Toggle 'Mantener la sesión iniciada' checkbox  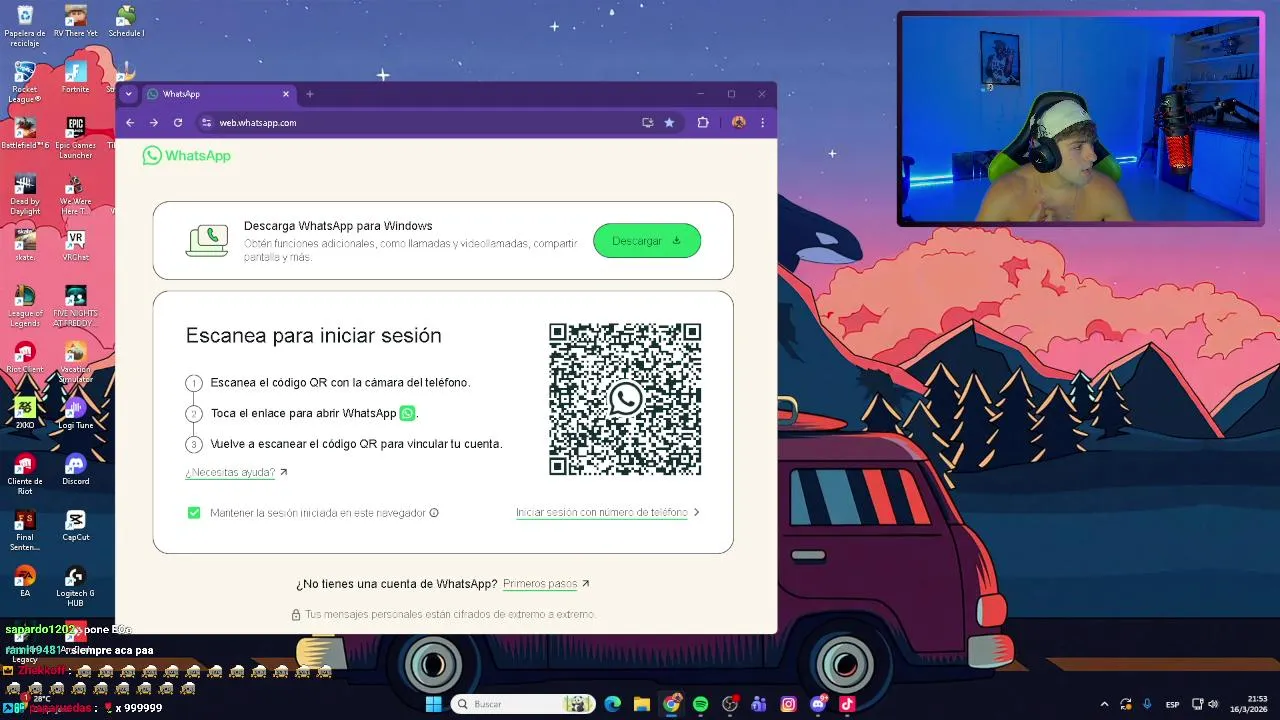194,513
